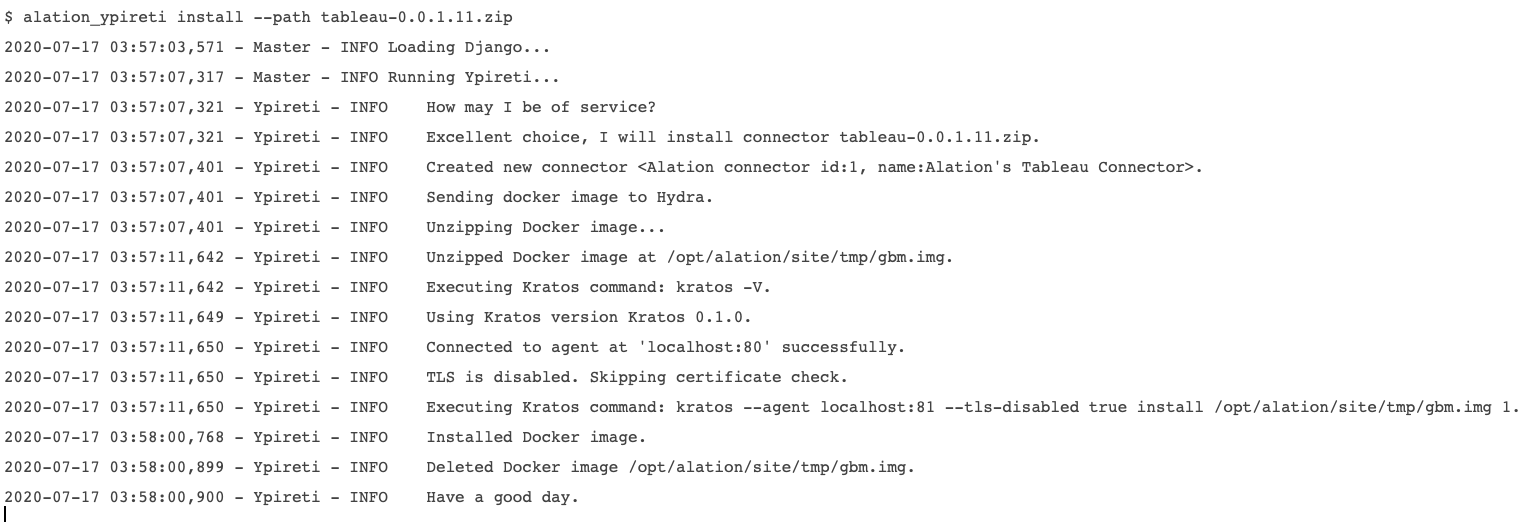The width and height of the screenshot is (1532, 522).
Task: Click the 'kratos -V' command line
Action: pos(388,287)
